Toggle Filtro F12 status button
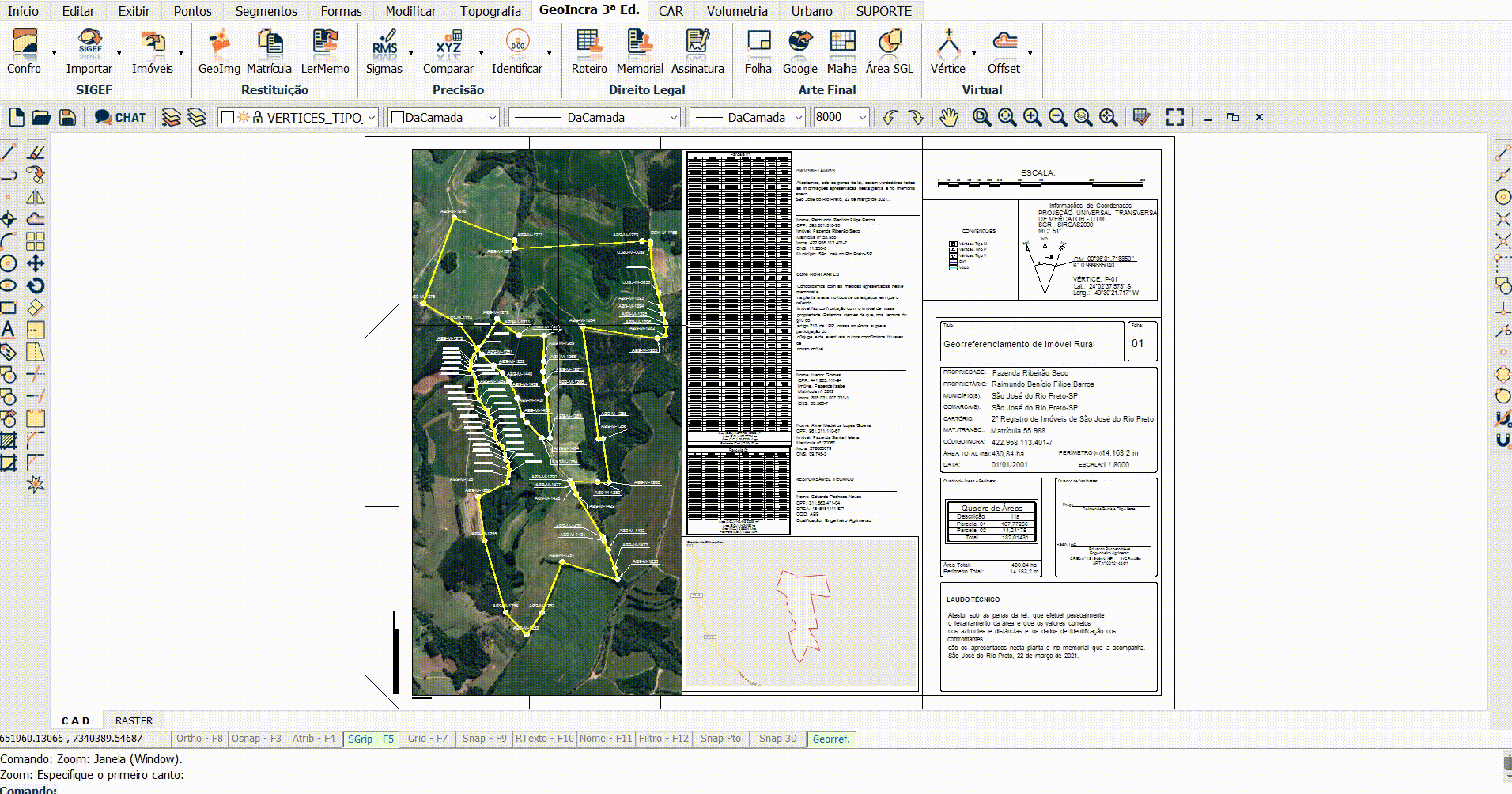The image size is (1512, 794). 663,739
